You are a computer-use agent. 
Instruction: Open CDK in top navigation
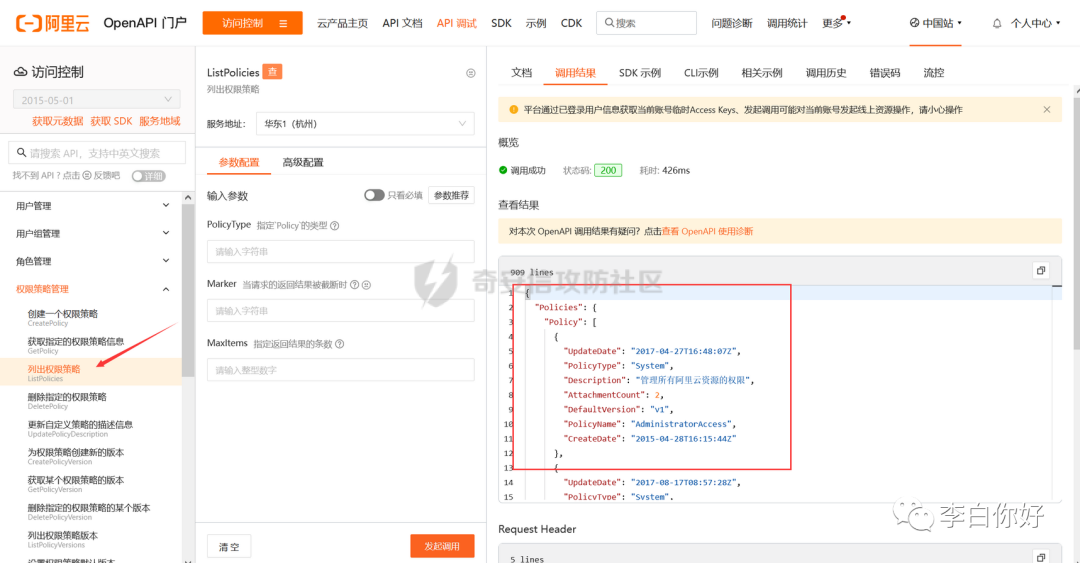coord(571,23)
